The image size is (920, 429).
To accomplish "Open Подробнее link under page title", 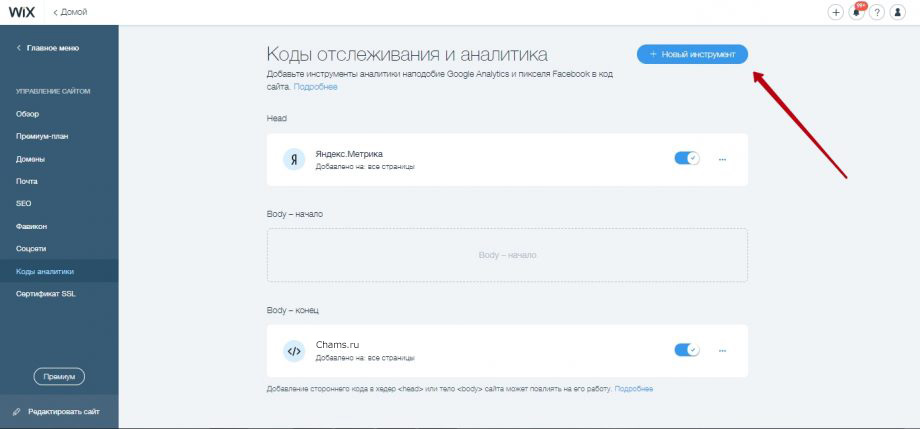I will click(x=315, y=87).
